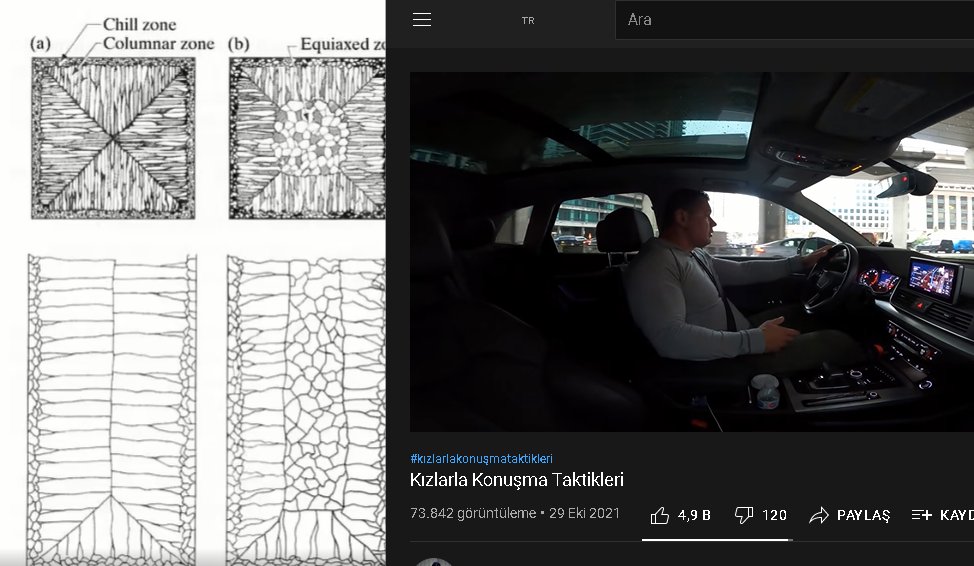This screenshot has height=566, width=974.
Task: Click the 120 dislike count
Action: tap(774, 515)
